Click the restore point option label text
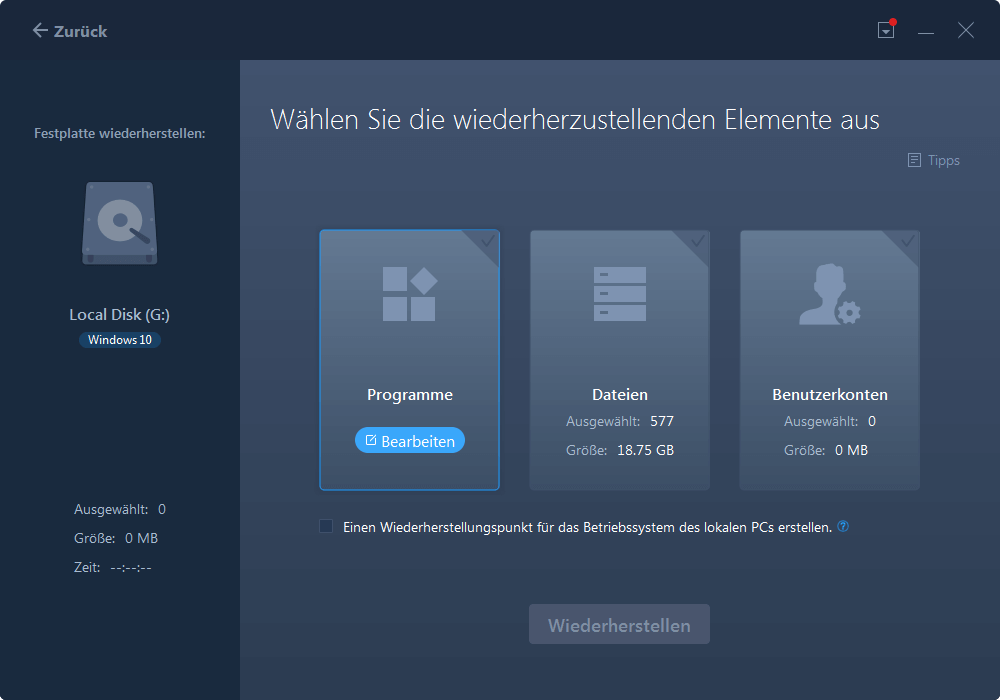Image resolution: width=1000 pixels, height=700 pixels. 587,527
